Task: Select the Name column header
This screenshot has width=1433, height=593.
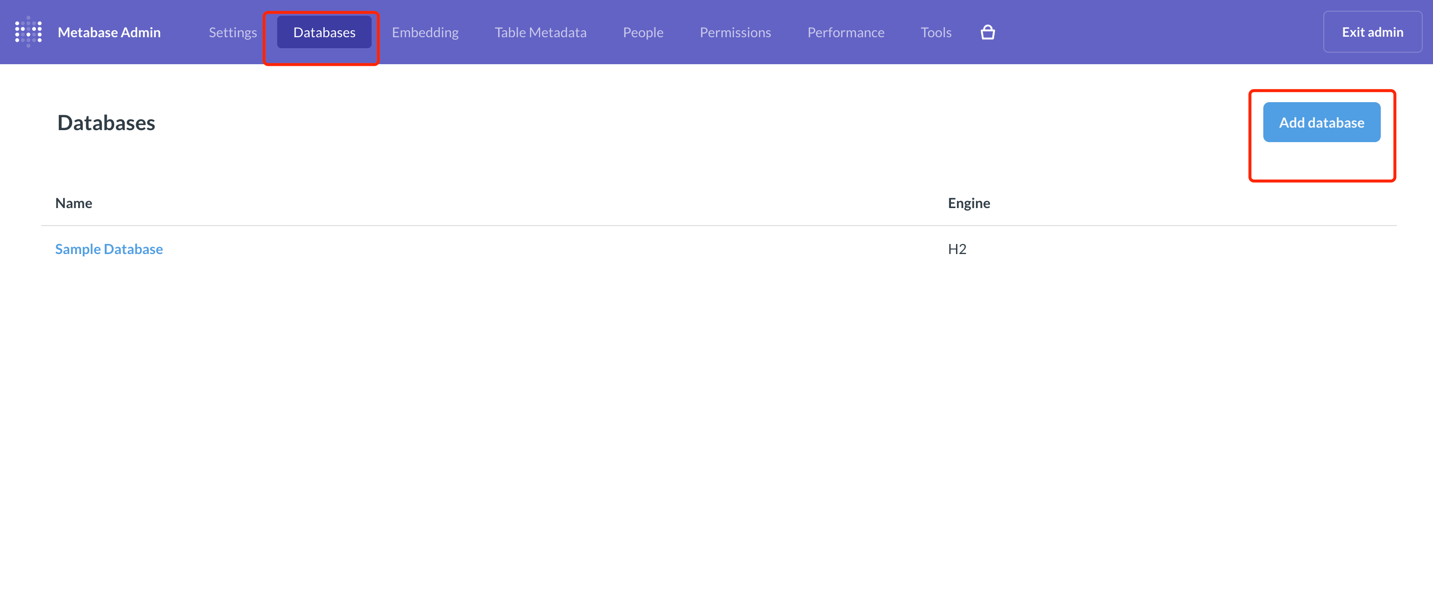Action: [73, 202]
